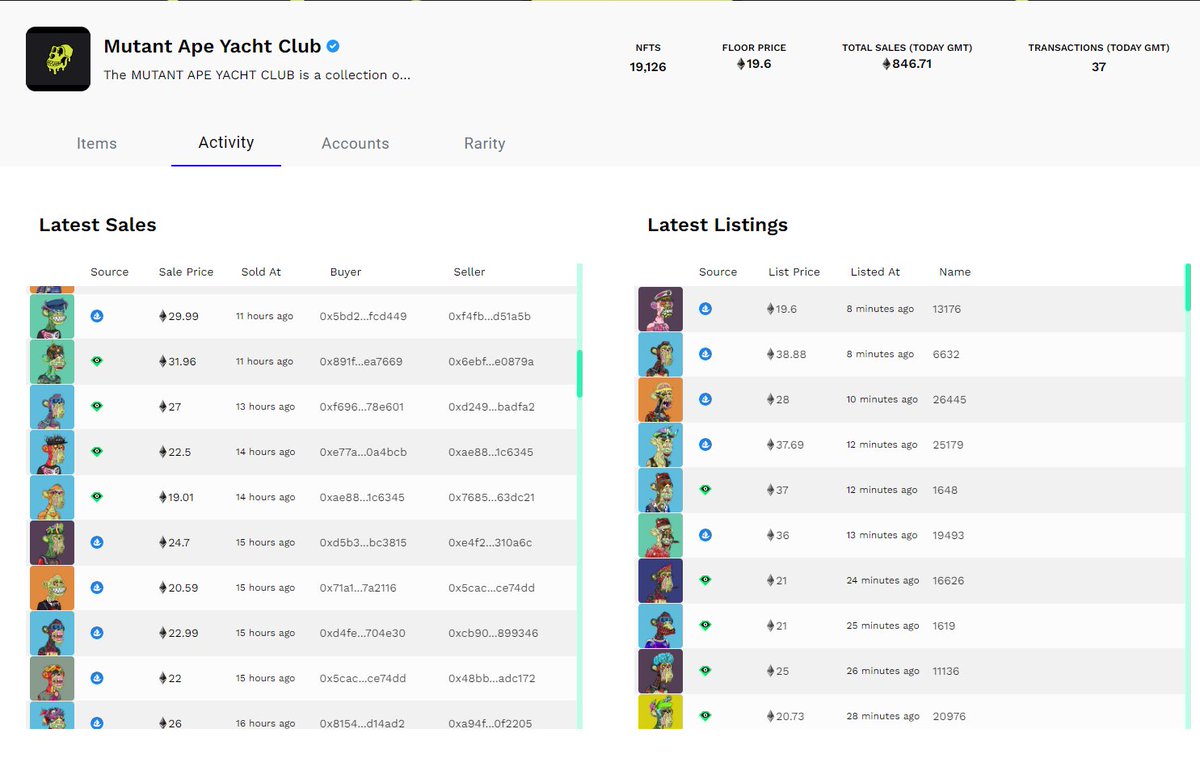The height and width of the screenshot is (771, 1200).
Task: Open thumbnail of listed ape 13176
Action: (x=660, y=309)
